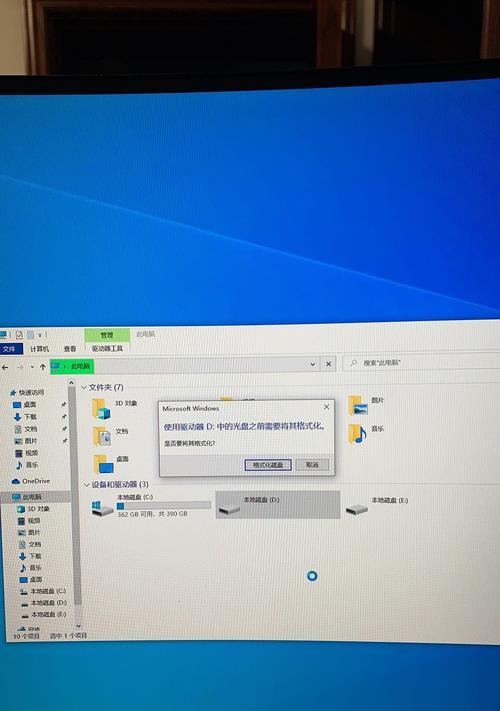Select the 桌面 folder icon in main pane
500x711 pixels.
103,464
